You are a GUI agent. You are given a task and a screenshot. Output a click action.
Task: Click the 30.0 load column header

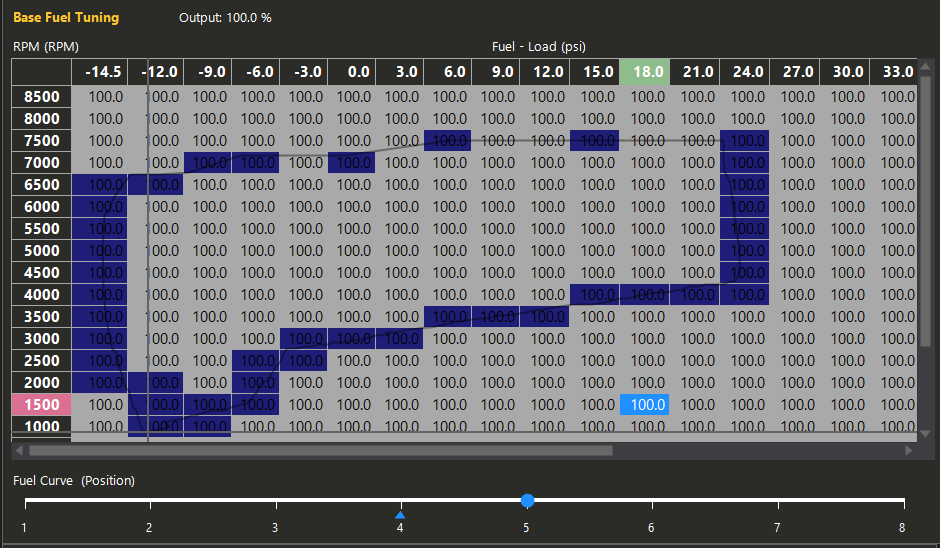click(845, 72)
